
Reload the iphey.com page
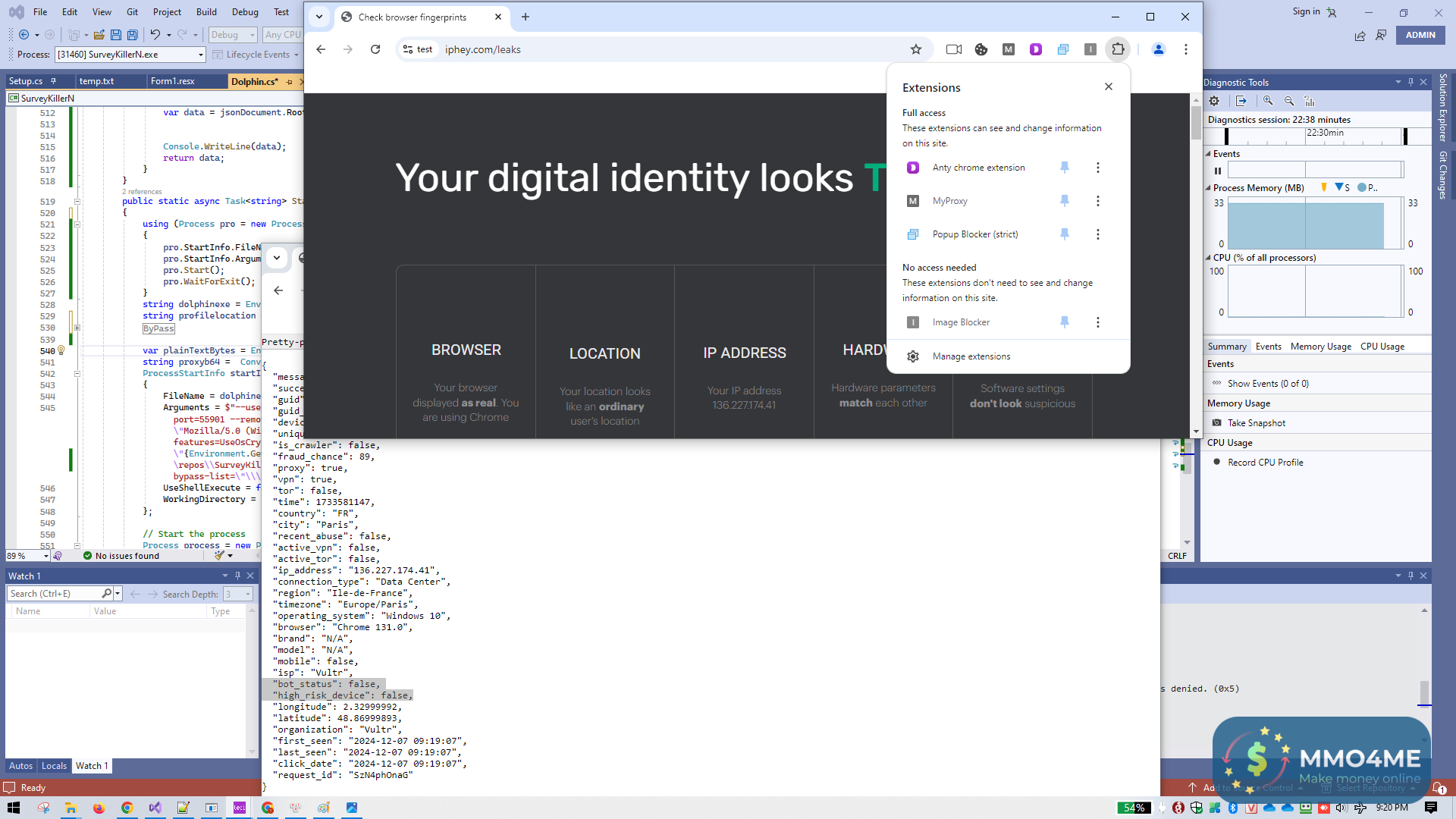point(375,49)
